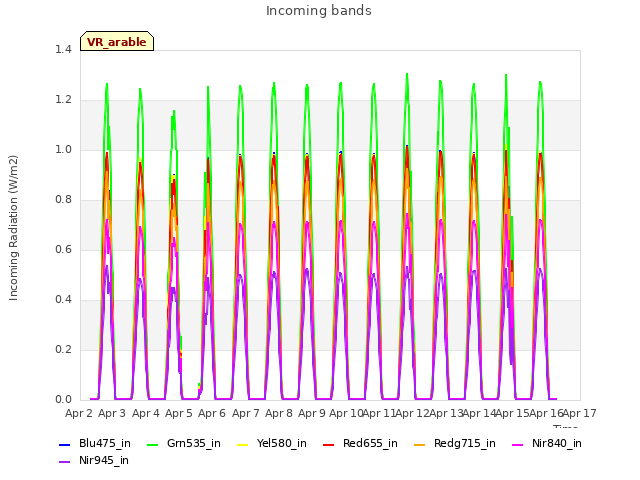
Task: Click the 0.6 y-axis tick label
Action: tap(63, 249)
